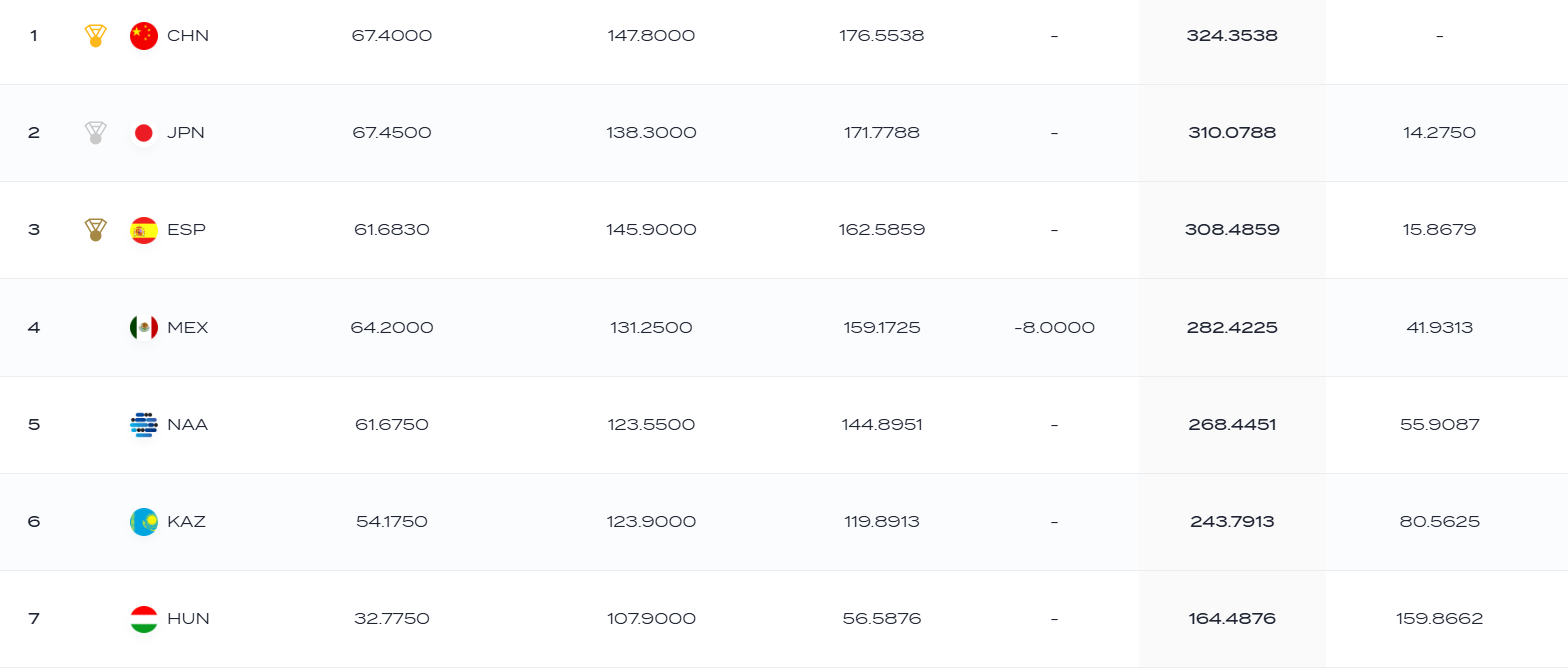Click the Japan flag icon
The height and width of the screenshot is (668, 1568).
(x=144, y=133)
